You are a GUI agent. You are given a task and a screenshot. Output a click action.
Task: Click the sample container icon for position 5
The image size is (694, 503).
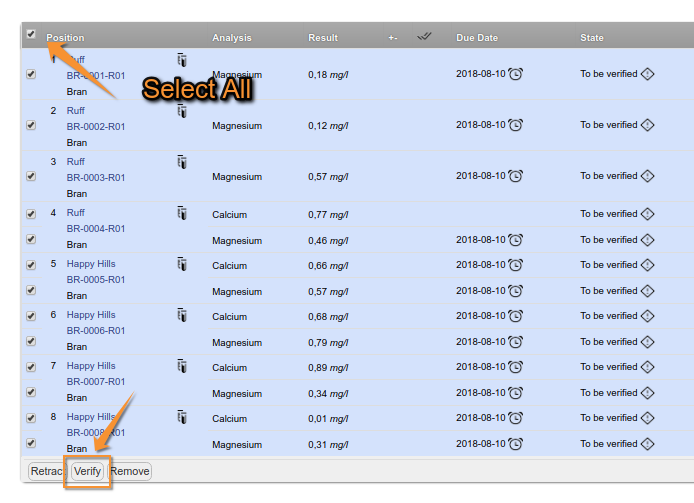coord(182,264)
